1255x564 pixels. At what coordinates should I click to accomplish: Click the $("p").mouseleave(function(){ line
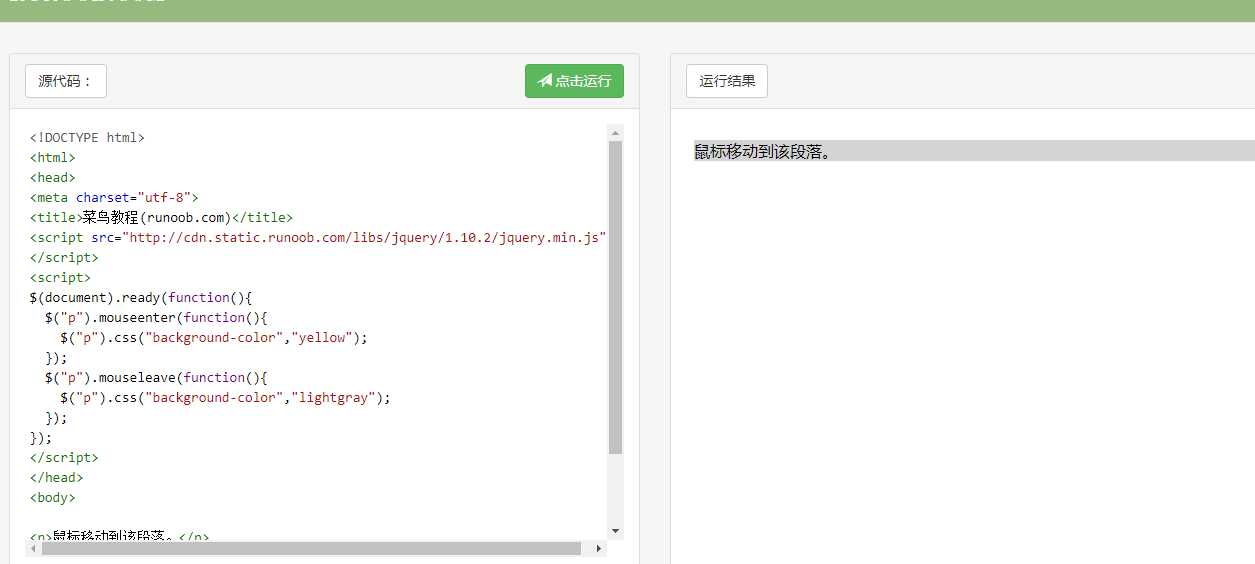156,378
